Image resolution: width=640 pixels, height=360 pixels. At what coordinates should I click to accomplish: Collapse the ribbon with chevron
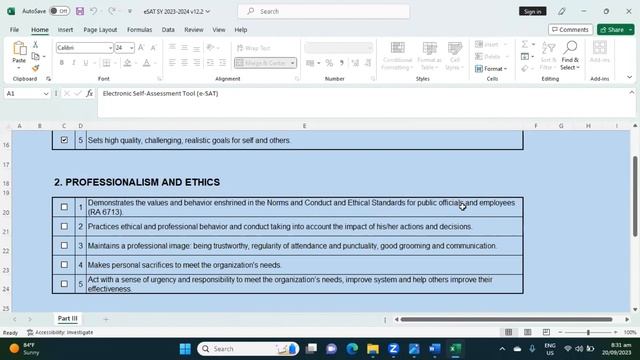(x=629, y=77)
